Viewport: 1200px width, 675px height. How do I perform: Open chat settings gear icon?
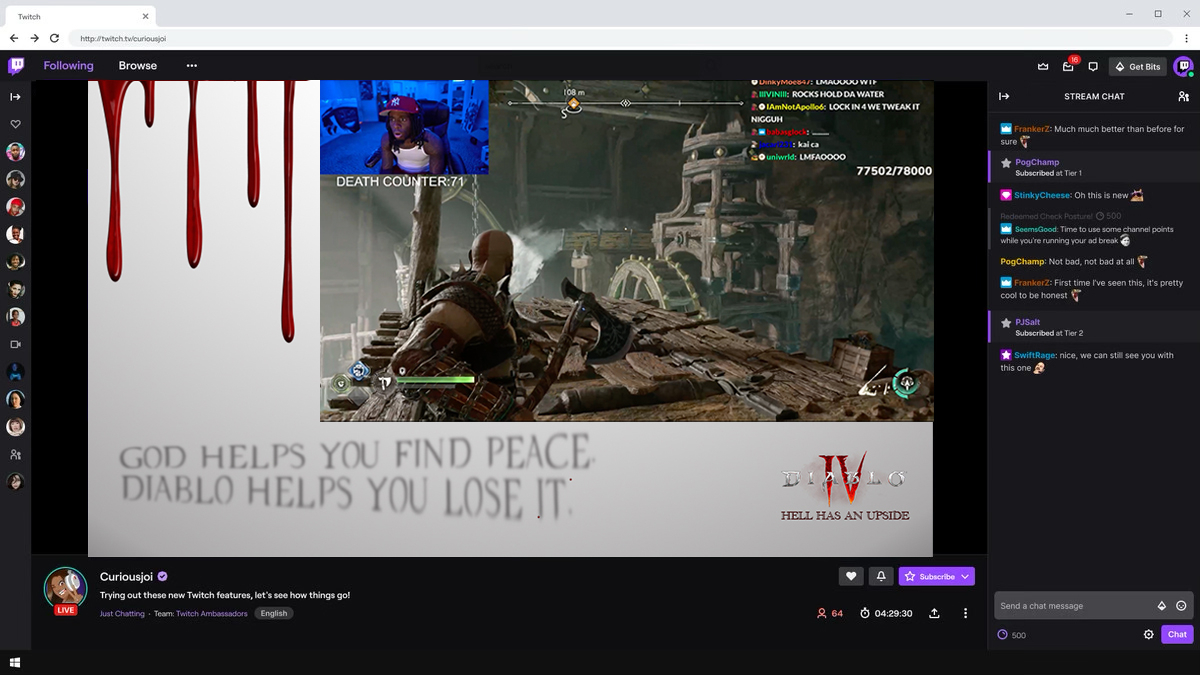pyautogui.click(x=1149, y=635)
